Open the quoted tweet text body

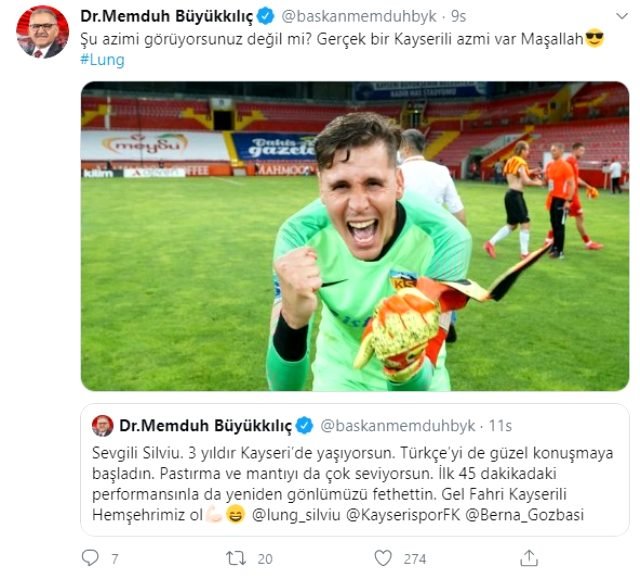click(353, 484)
